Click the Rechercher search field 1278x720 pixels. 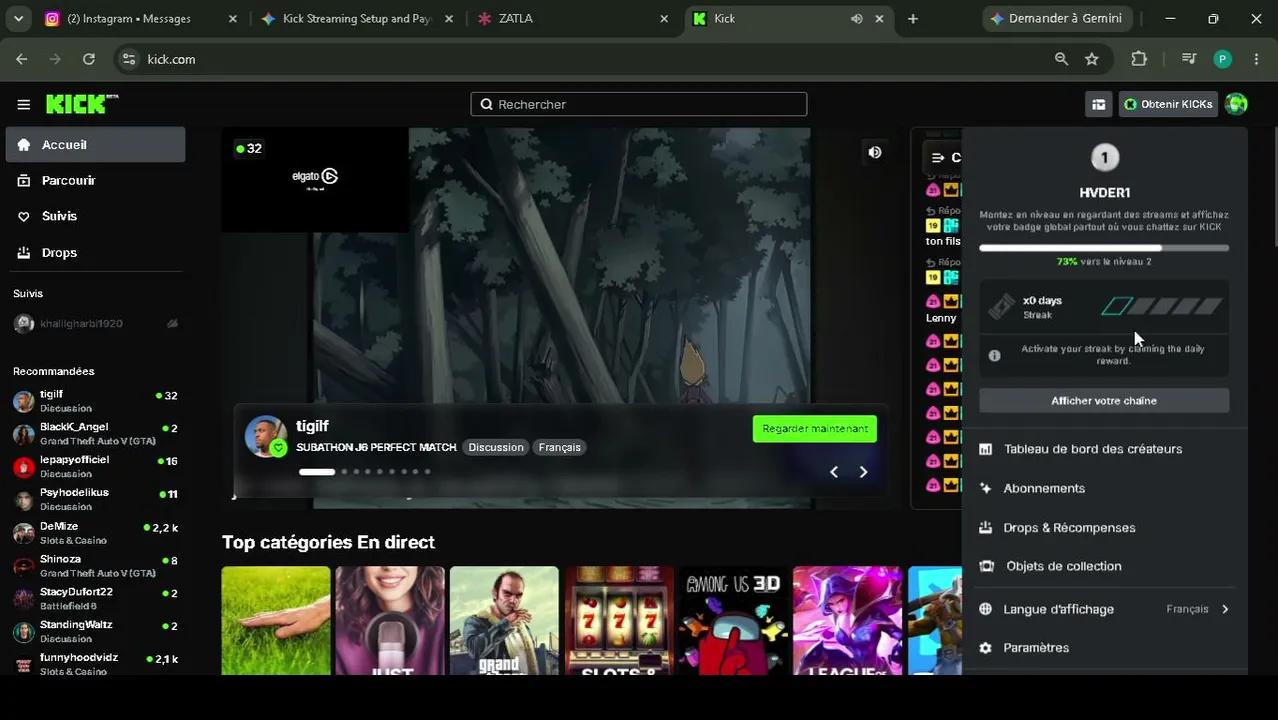pos(639,104)
